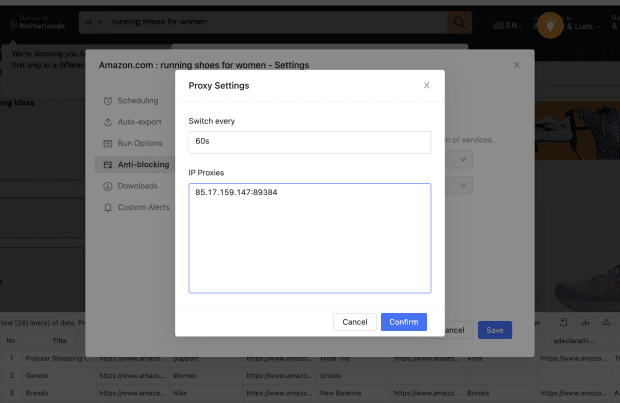620x403 pixels.
Task: Click the Auto-export upload icon
Action: [x=108, y=122]
